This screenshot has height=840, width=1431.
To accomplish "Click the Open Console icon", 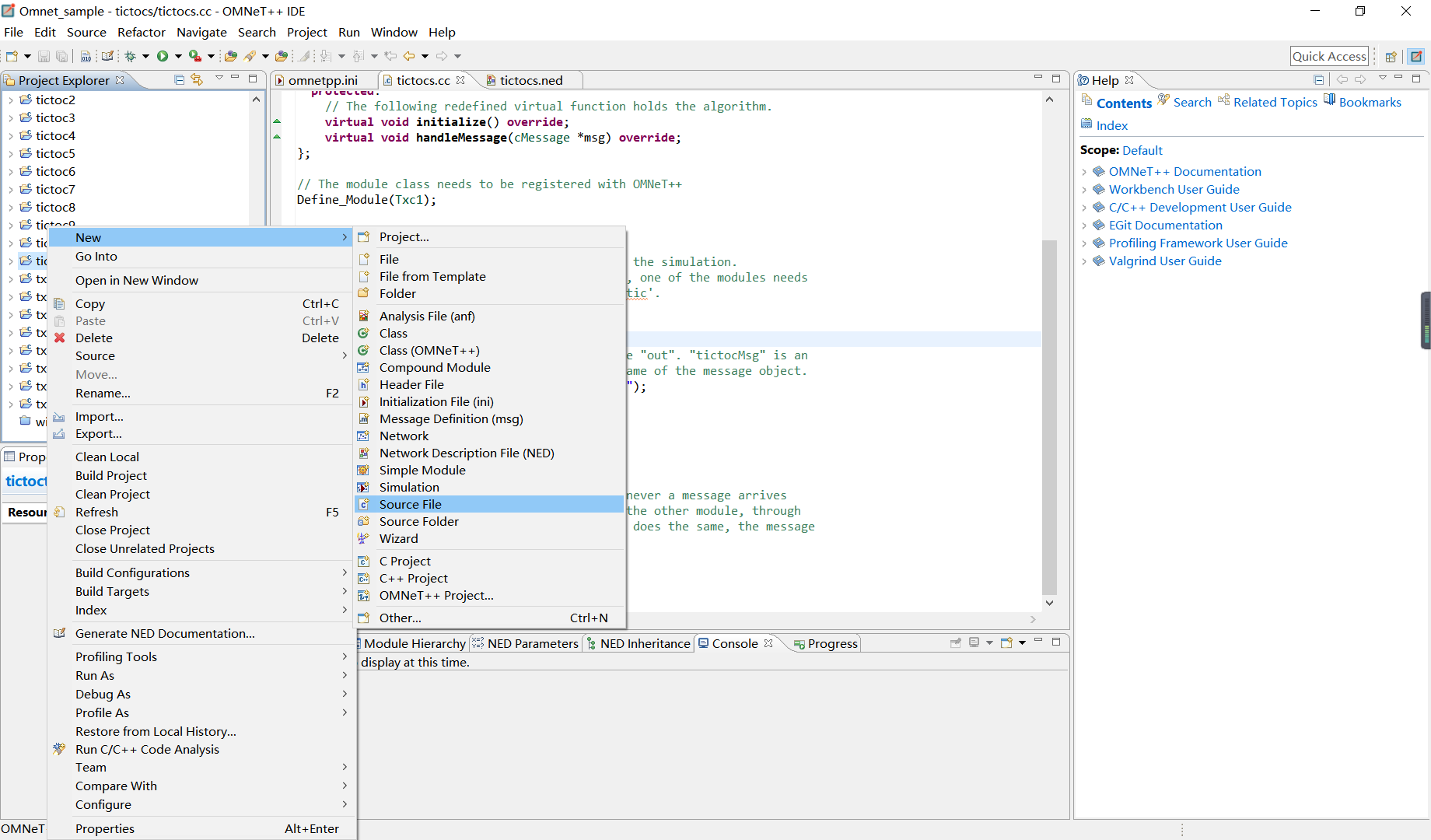I will coord(1006,642).
